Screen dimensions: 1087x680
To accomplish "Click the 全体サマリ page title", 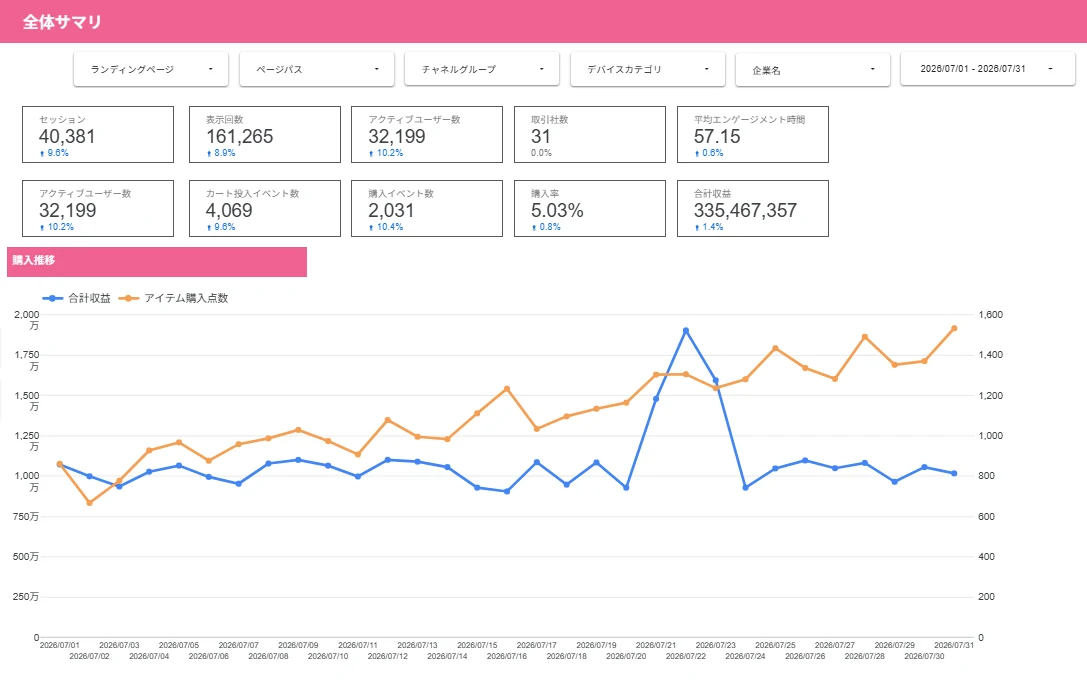I will pos(62,22).
